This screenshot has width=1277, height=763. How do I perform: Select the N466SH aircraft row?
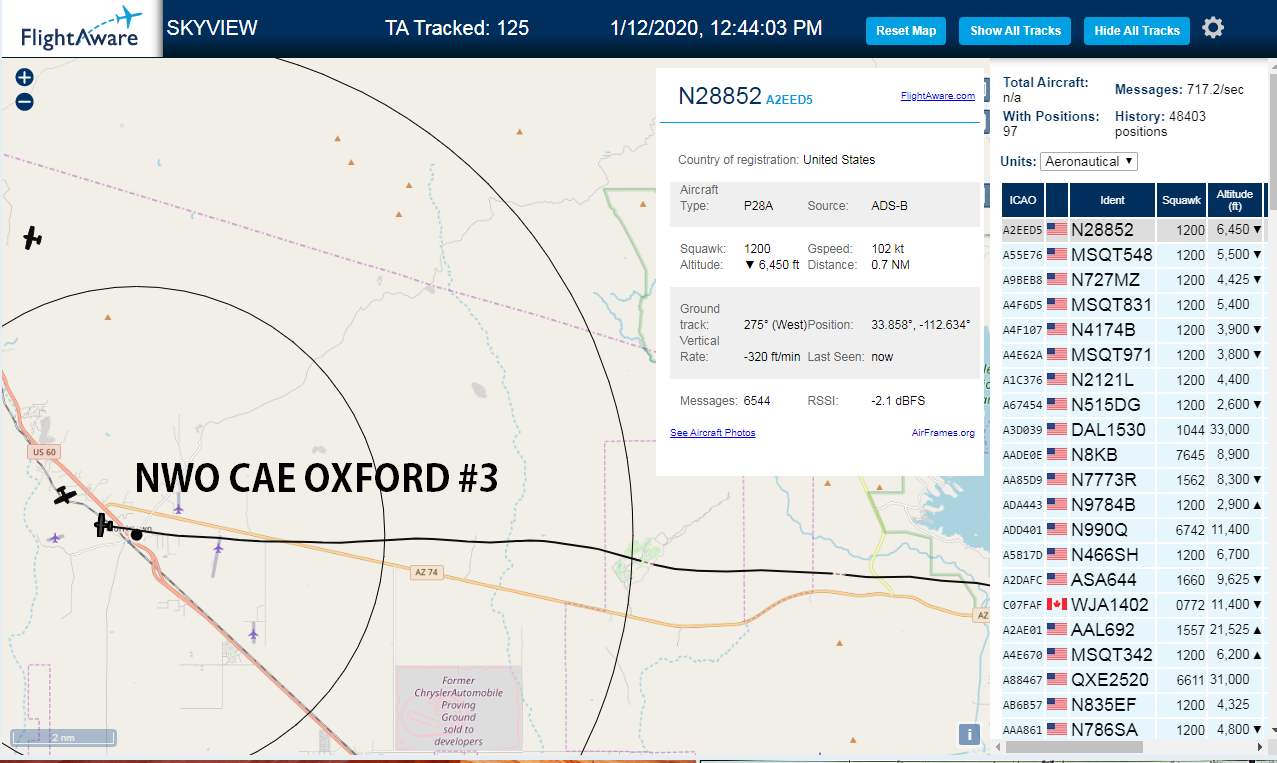1133,554
